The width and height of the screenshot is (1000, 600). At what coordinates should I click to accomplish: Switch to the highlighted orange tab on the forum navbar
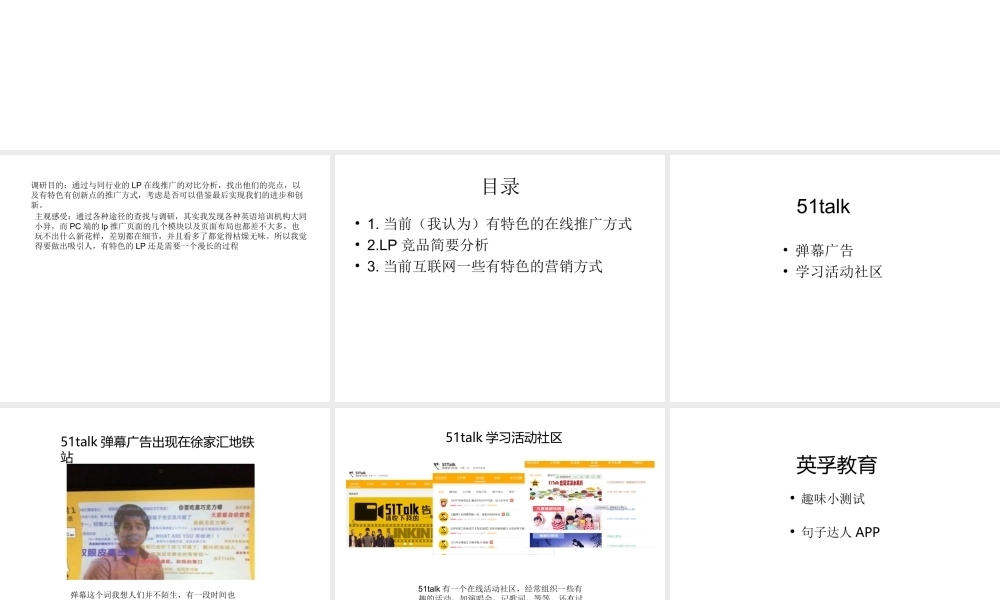[x=481, y=480]
